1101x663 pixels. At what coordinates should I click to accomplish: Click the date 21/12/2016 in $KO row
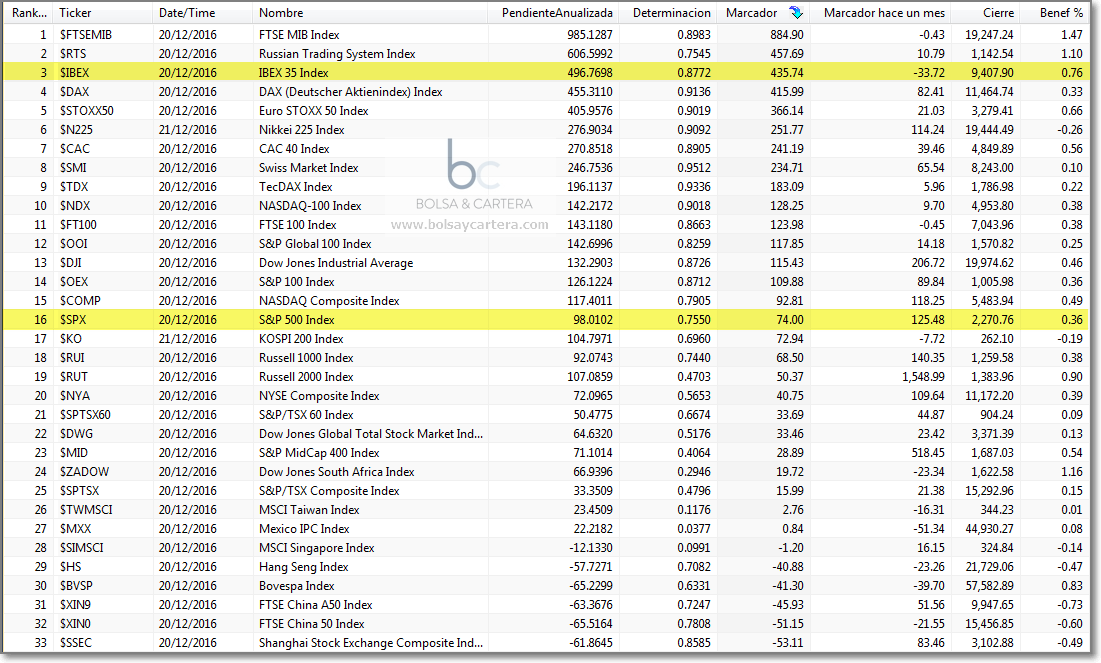click(187, 338)
